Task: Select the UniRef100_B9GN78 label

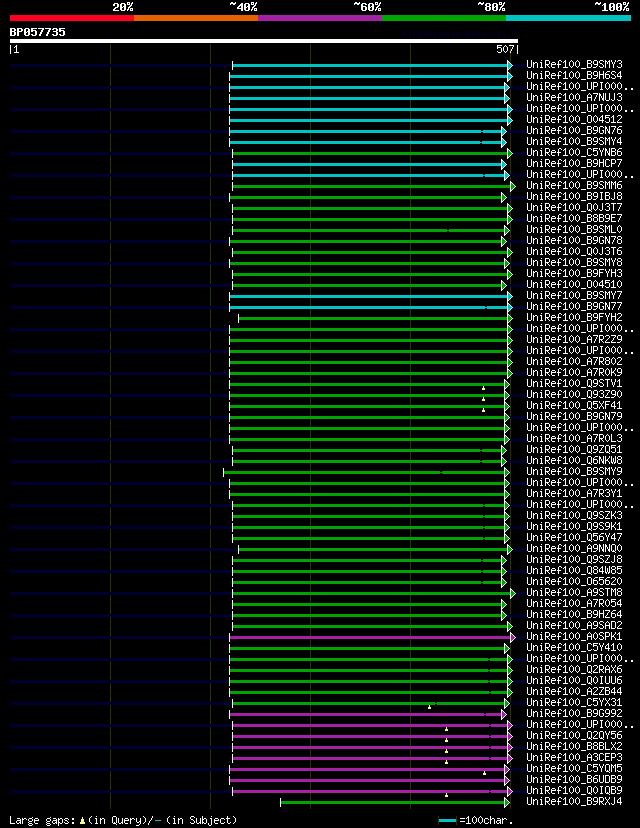Action: point(574,240)
